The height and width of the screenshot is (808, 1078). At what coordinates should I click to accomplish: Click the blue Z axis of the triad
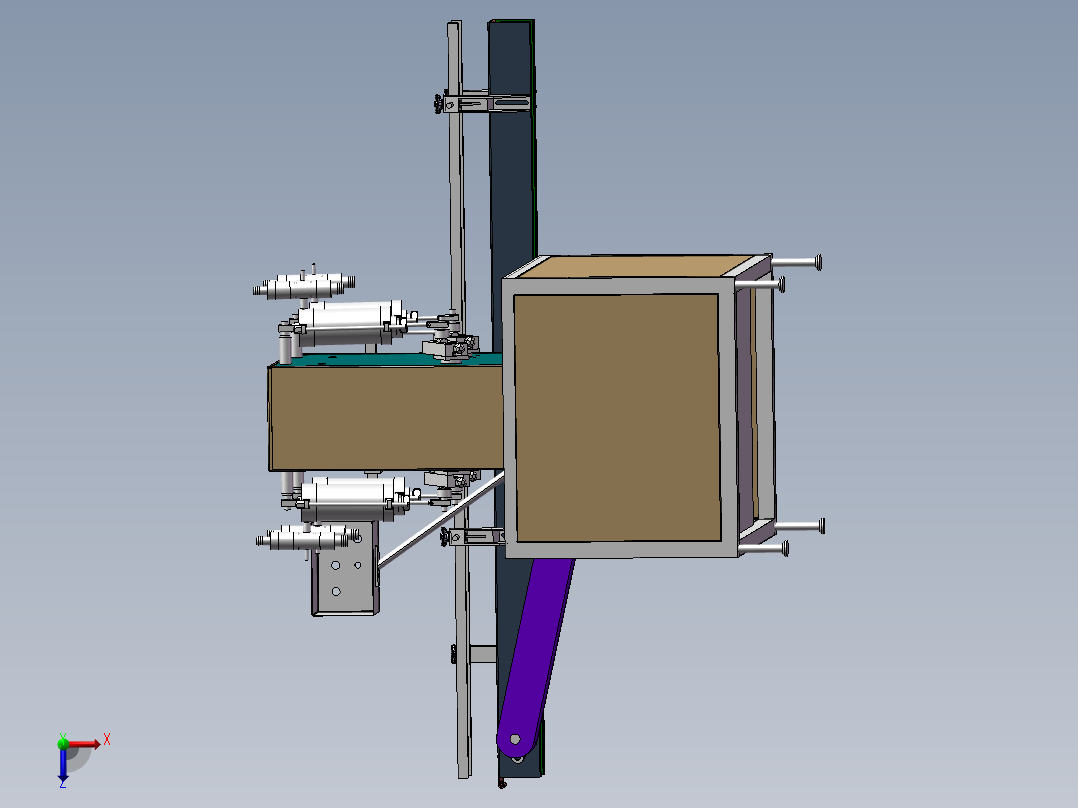63,763
